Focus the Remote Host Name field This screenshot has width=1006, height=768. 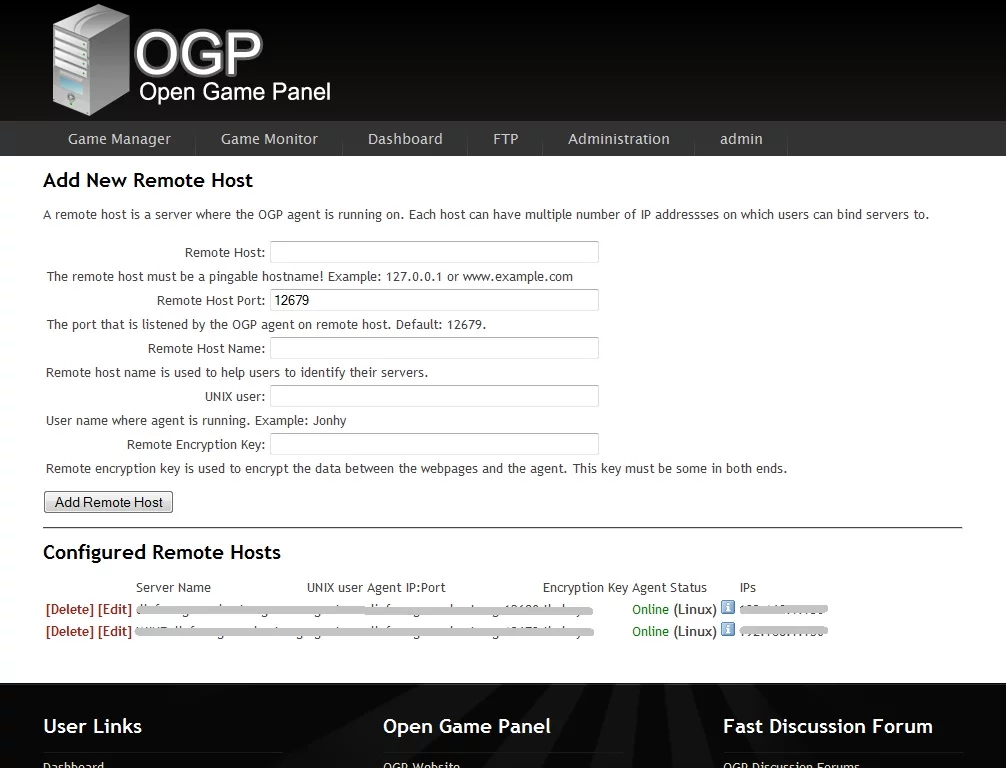(x=434, y=348)
